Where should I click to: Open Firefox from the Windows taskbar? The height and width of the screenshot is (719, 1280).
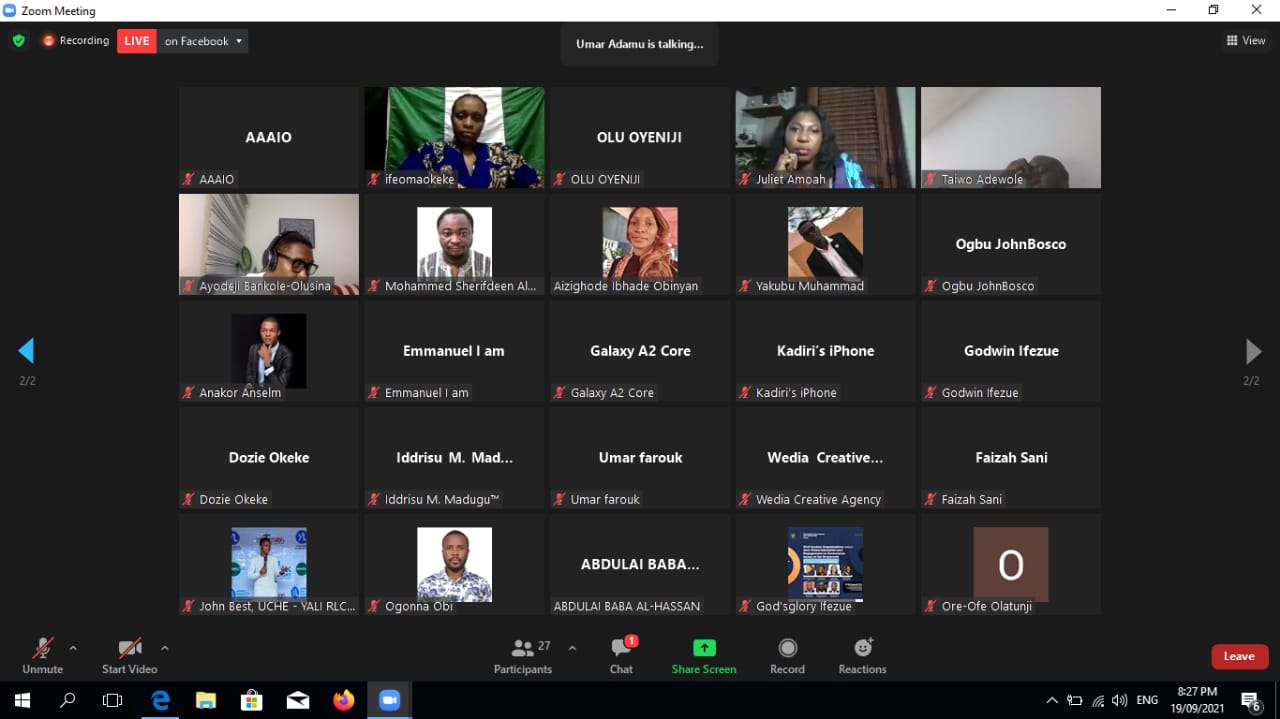pyautogui.click(x=344, y=700)
